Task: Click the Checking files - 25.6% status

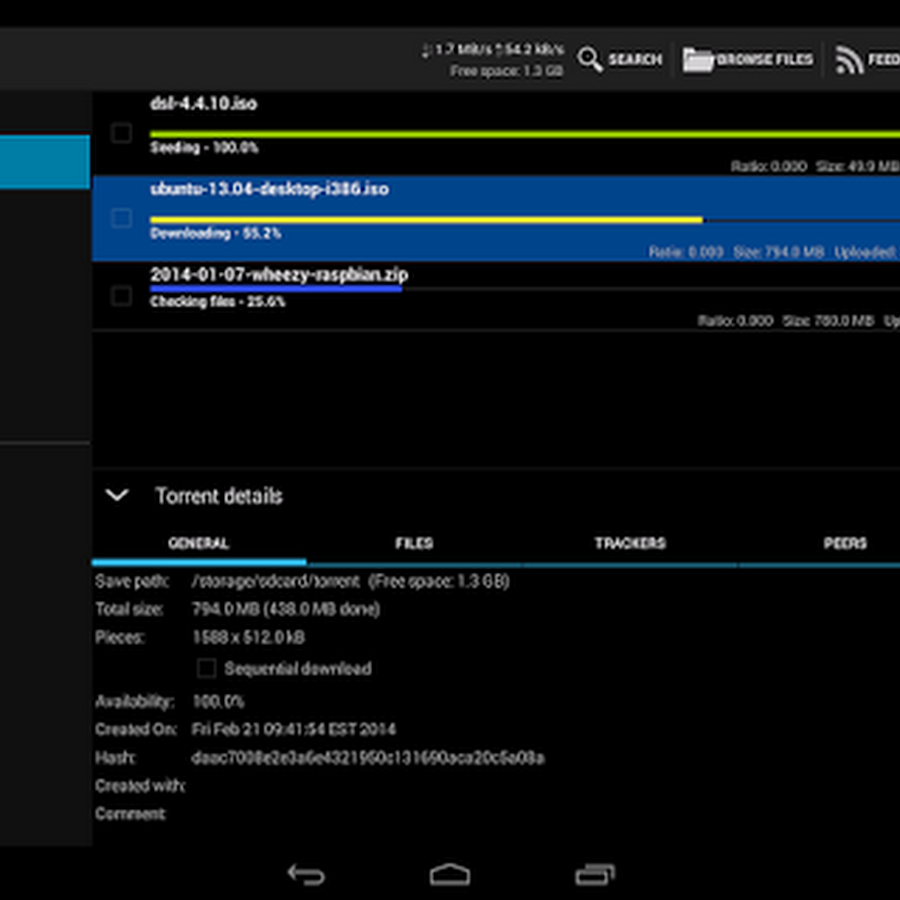Action: pyautogui.click(x=218, y=301)
